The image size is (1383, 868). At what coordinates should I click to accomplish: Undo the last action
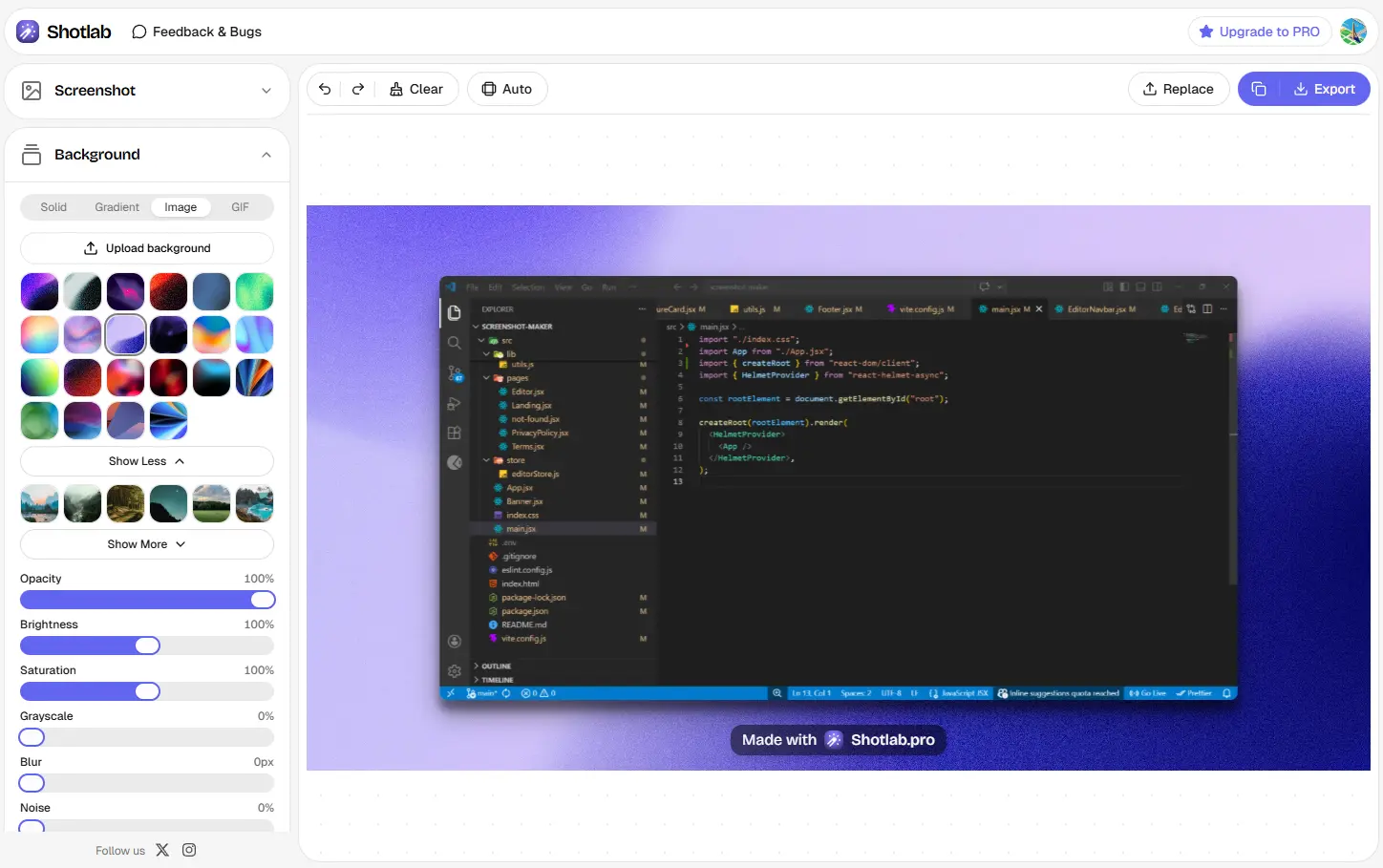(325, 89)
